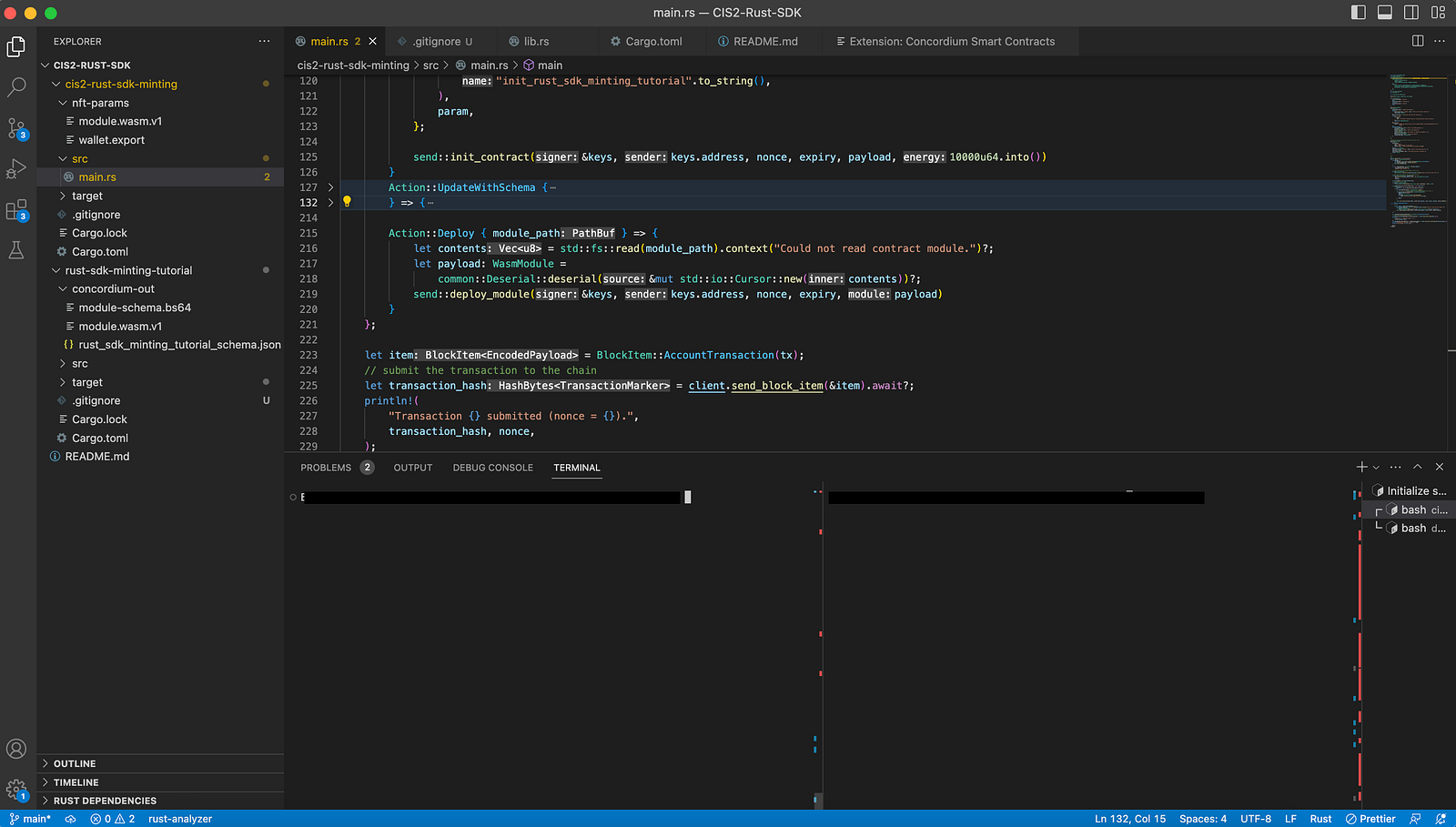The height and width of the screenshot is (827, 1456).
Task: Toggle bottom panel layout icon
Action: point(1385,12)
